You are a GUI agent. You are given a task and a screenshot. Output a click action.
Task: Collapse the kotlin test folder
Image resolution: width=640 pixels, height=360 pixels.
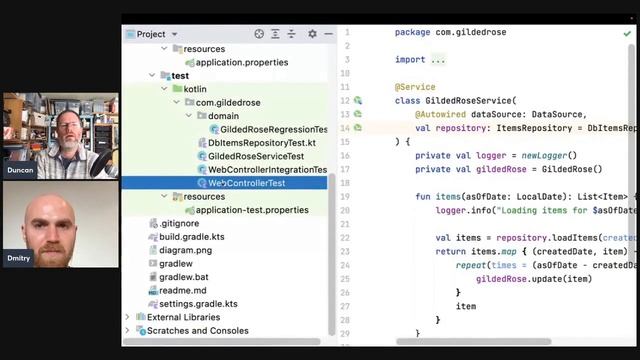[164, 89]
